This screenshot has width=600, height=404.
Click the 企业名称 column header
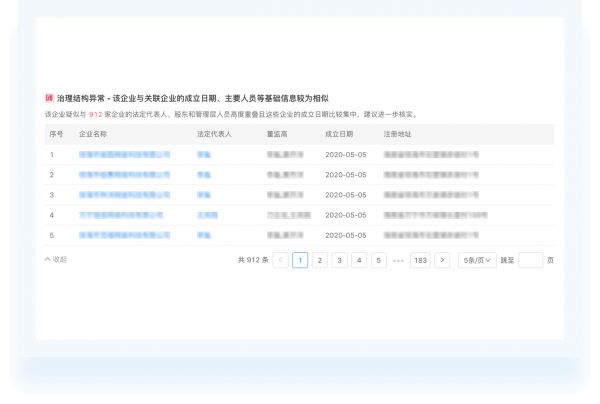tap(93, 133)
